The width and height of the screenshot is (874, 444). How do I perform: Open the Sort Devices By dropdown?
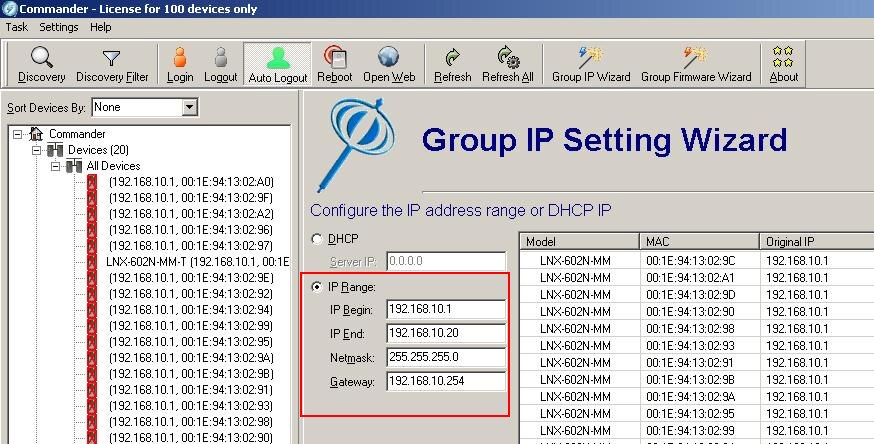190,107
